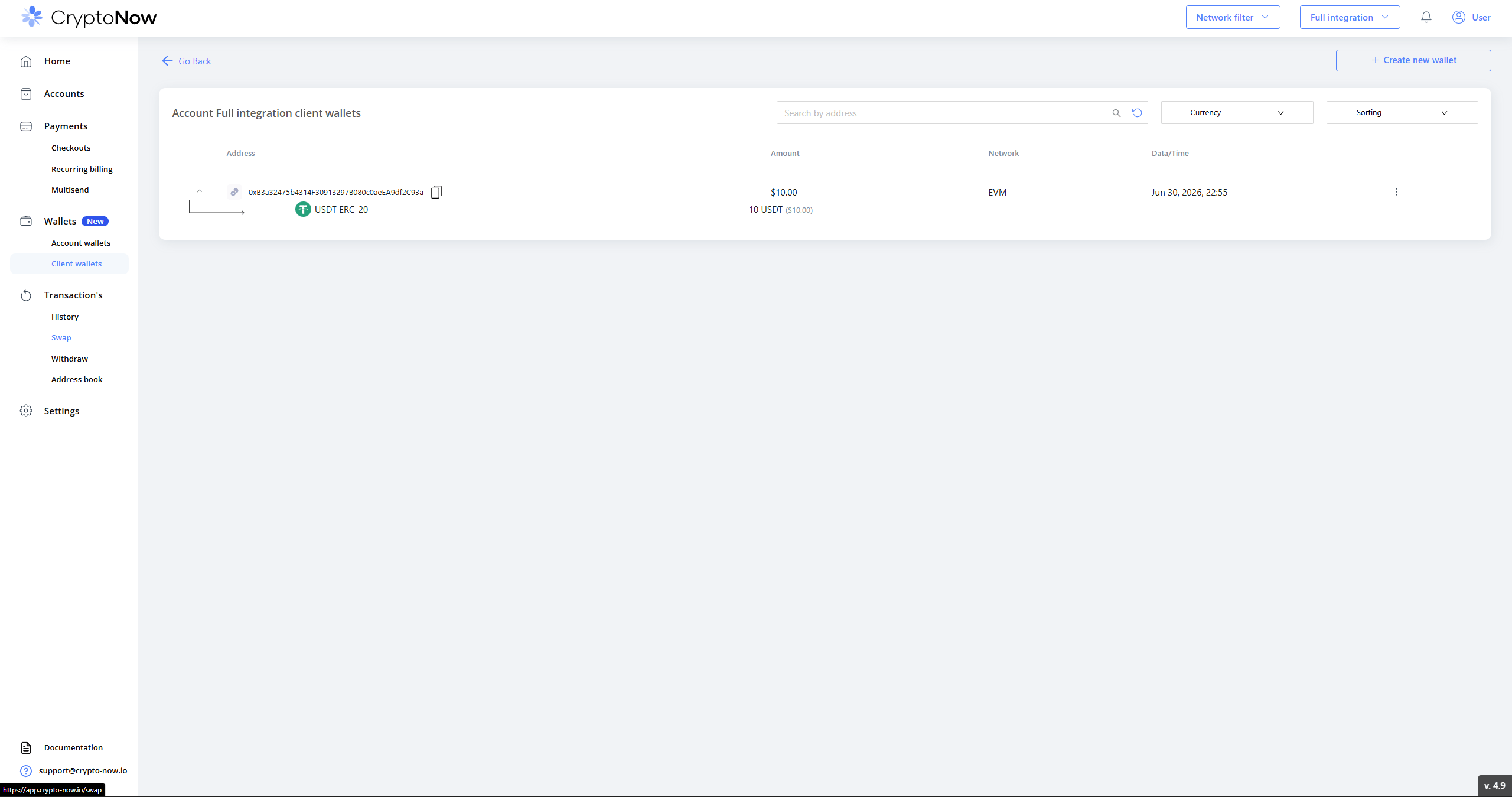
Task: Click Go Back link
Action: click(195, 61)
